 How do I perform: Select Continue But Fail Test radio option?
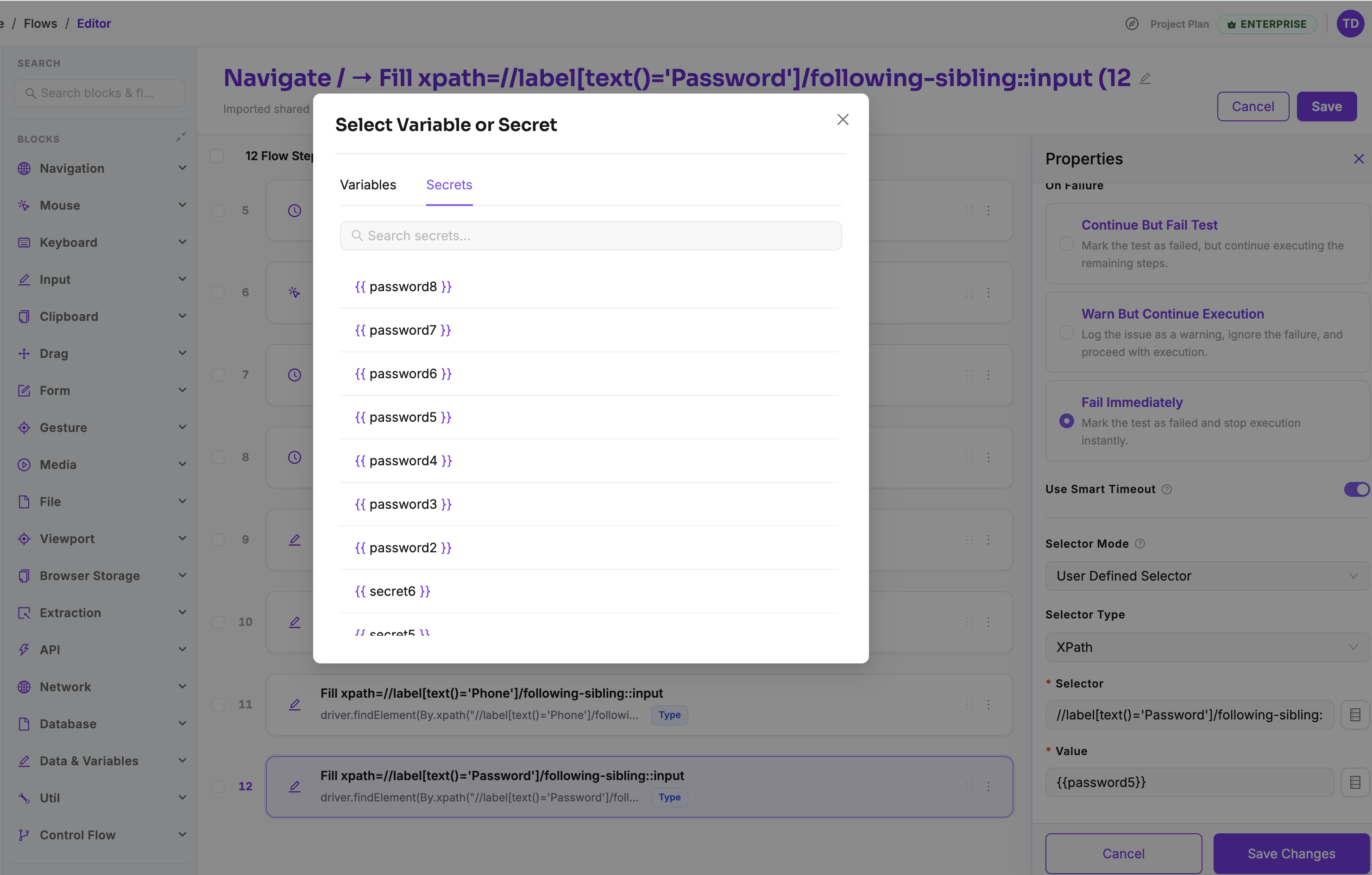1067,244
